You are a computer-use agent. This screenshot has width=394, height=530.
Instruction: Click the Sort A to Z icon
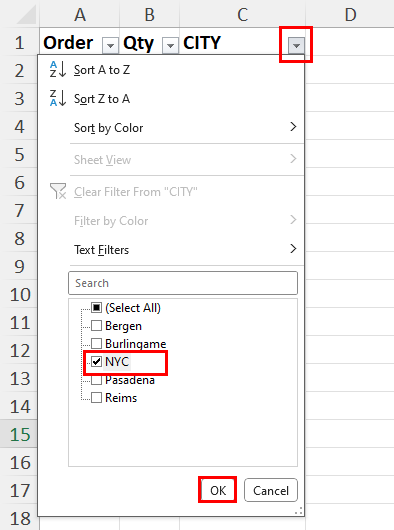57,69
